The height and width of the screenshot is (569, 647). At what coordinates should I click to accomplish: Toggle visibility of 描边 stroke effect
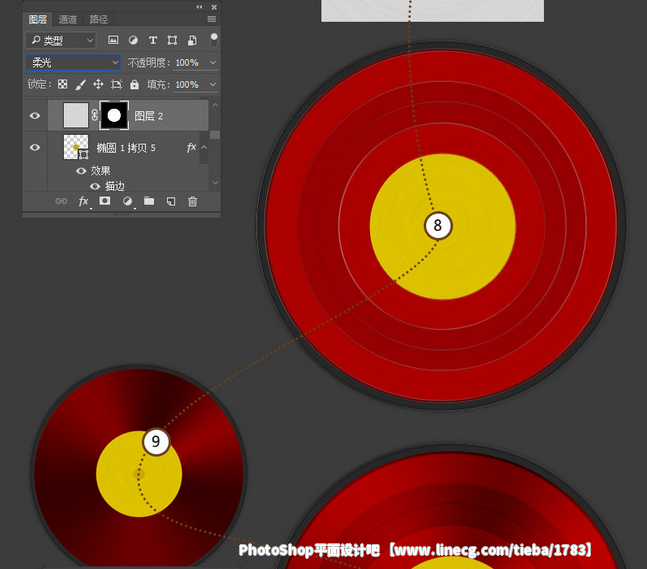[95, 186]
